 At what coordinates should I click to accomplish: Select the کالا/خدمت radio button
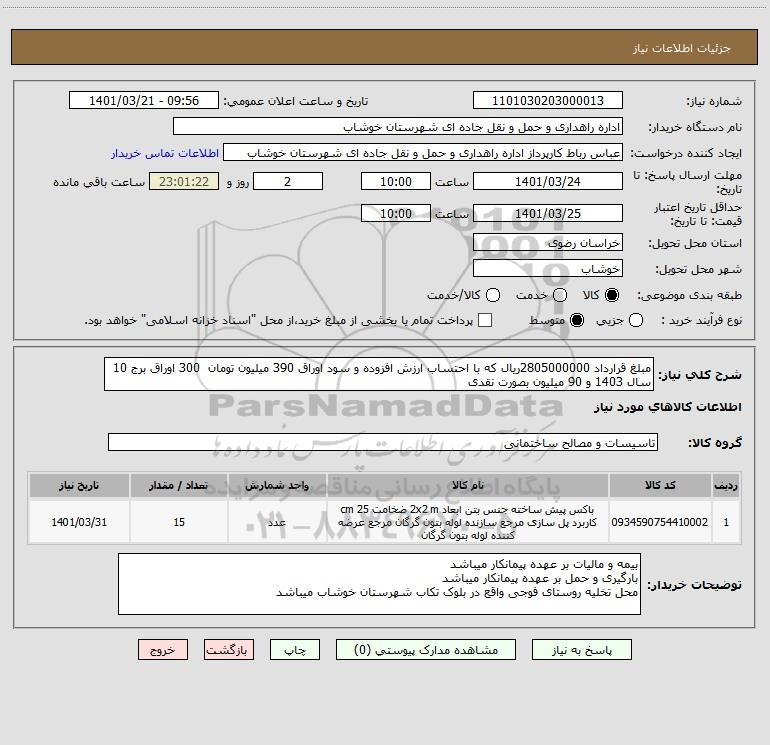tap(493, 295)
